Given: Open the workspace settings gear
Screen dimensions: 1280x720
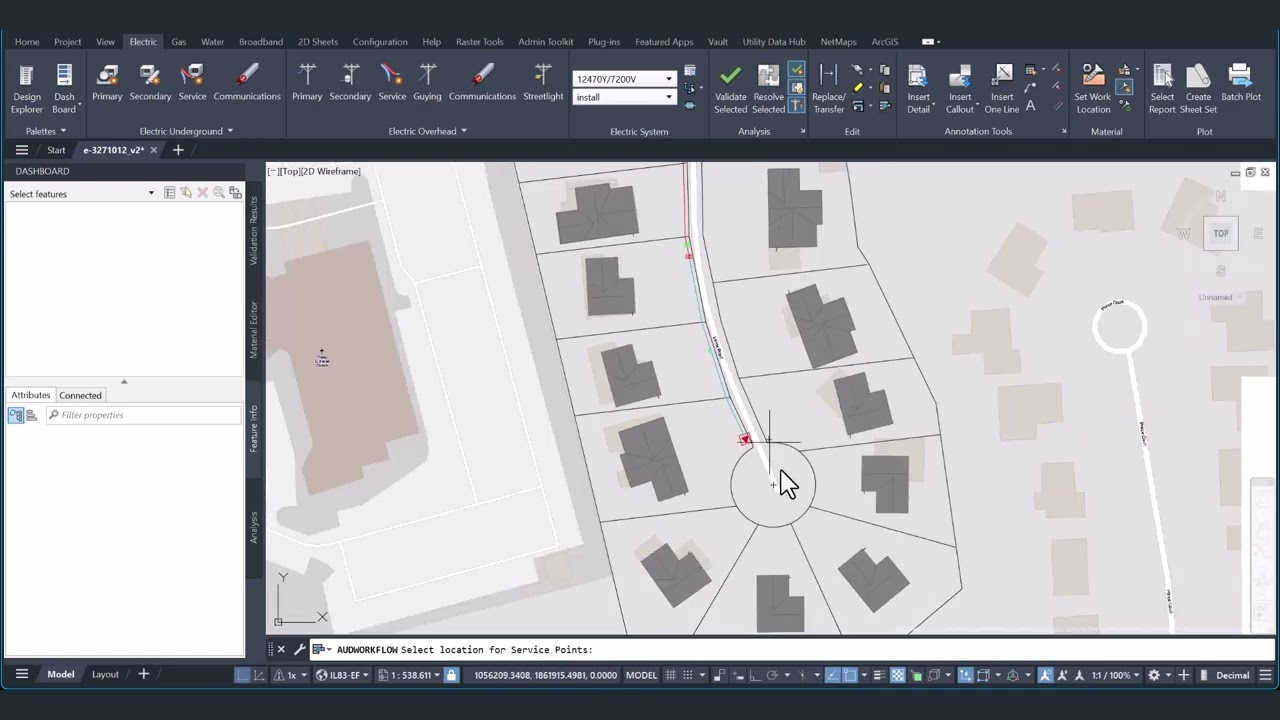Looking at the screenshot, I should 1154,675.
